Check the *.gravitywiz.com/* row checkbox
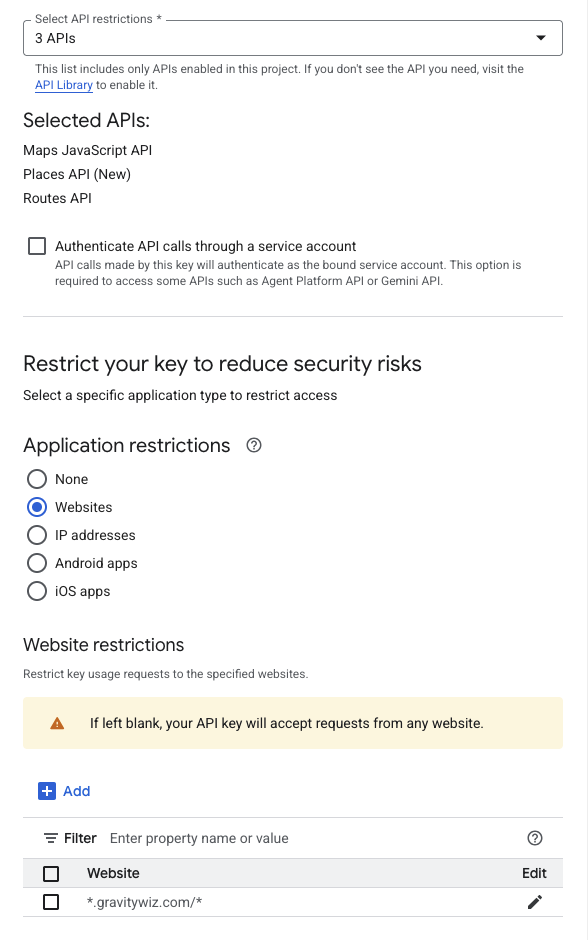 51,902
